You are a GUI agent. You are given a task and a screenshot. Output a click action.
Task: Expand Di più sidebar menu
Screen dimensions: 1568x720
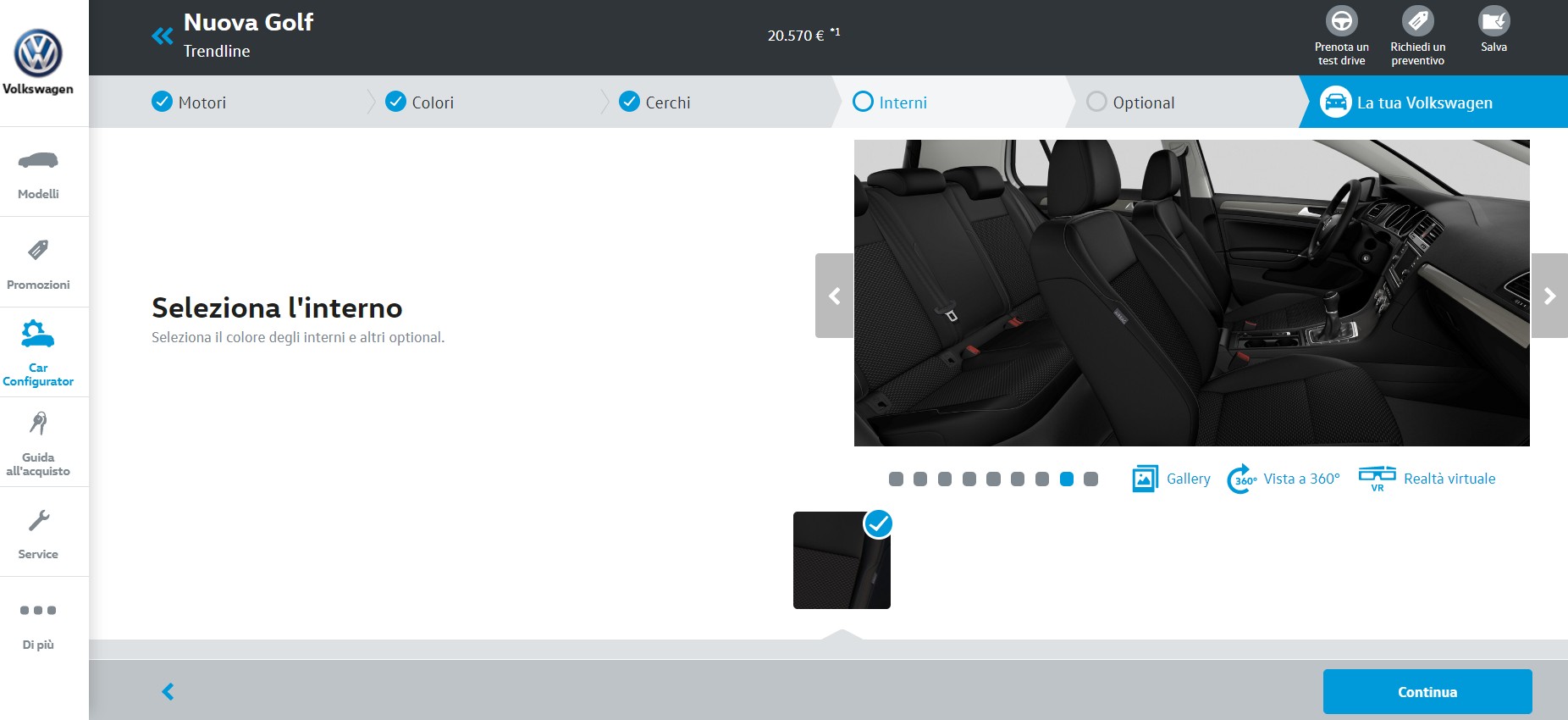38,611
